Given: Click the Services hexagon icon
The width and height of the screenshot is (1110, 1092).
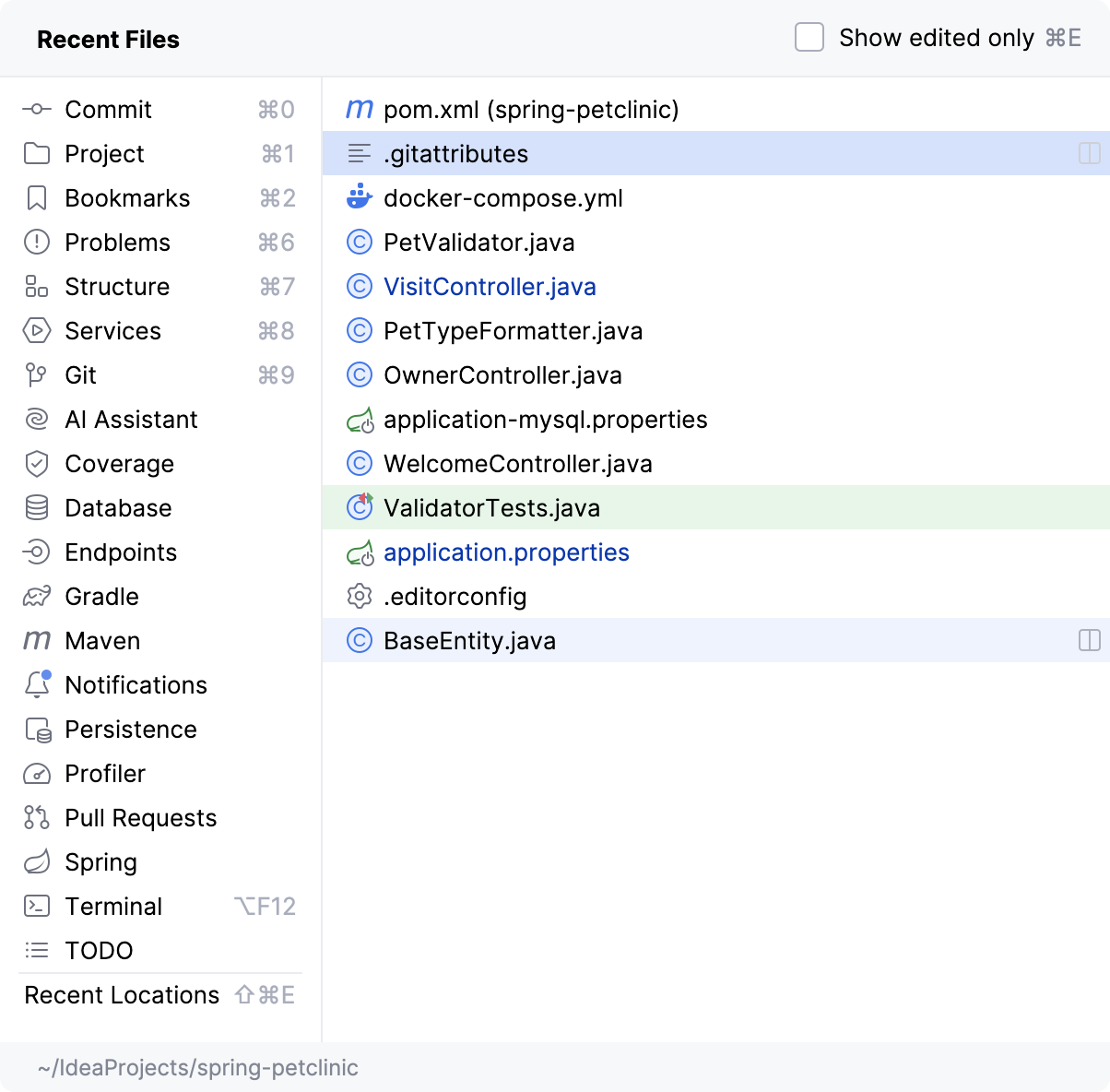Looking at the screenshot, I should [37, 331].
